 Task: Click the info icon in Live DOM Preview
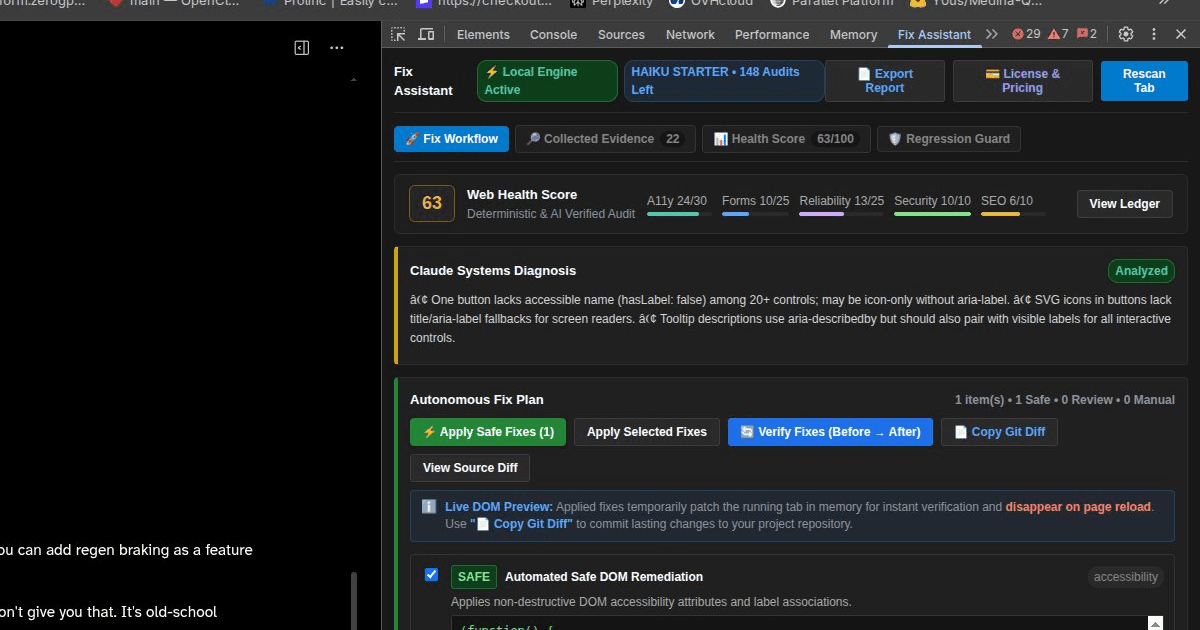click(429, 507)
